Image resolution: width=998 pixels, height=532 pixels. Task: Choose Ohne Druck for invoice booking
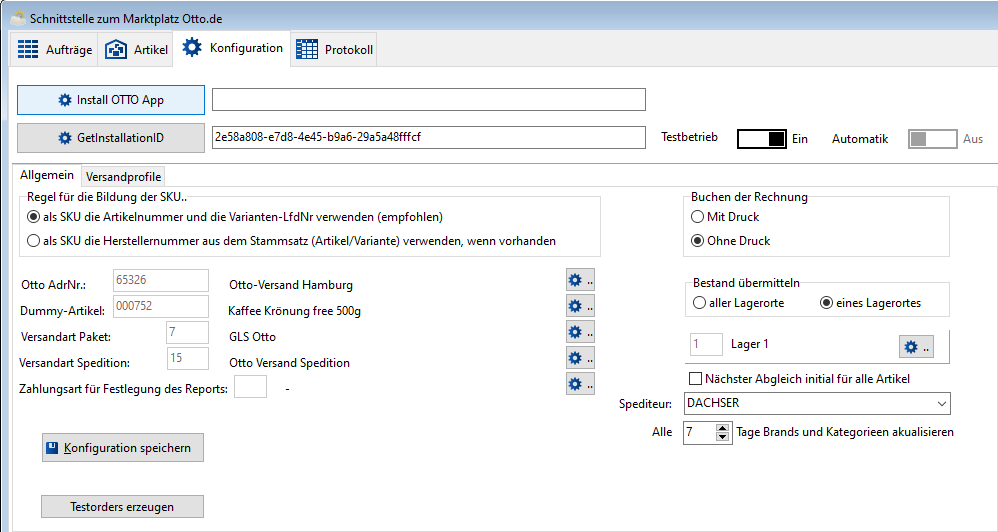[731, 241]
